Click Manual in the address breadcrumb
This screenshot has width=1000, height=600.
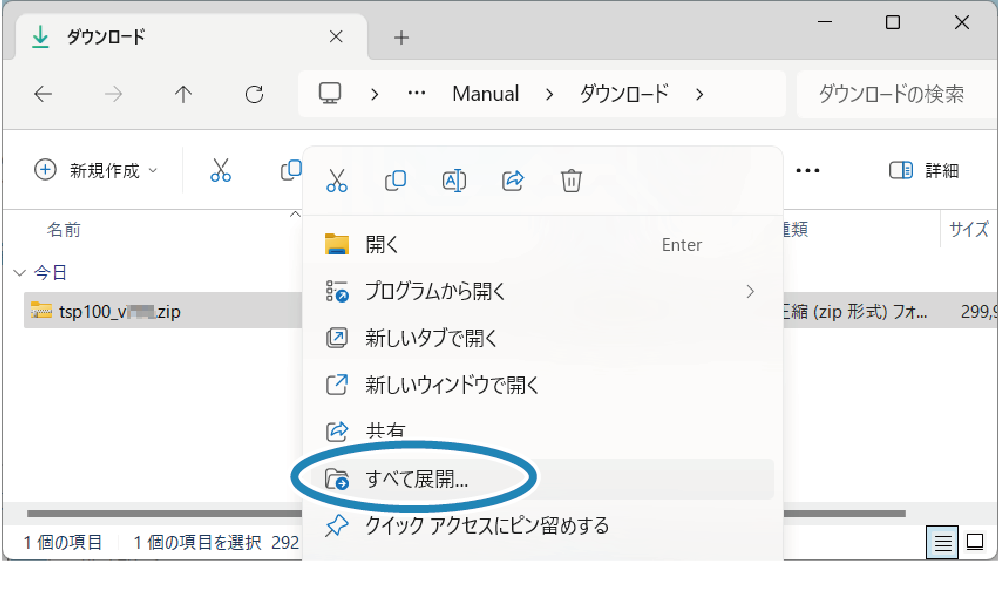[x=485, y=94]
